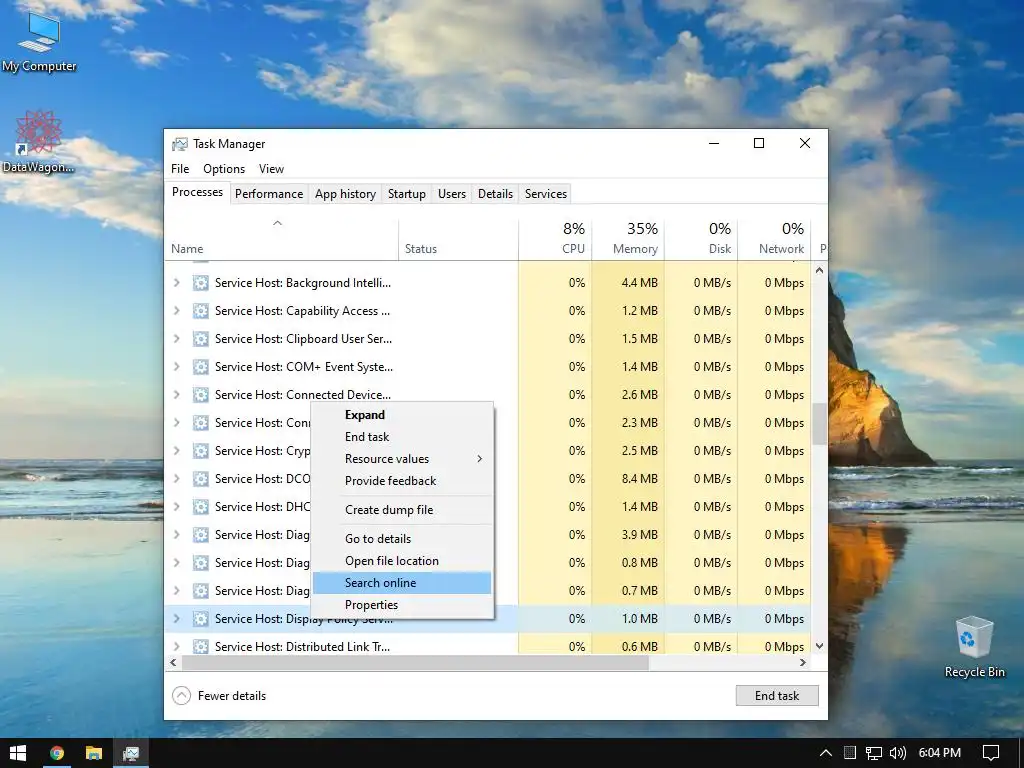Show hidden tray icons chevron
The width and height of the screenshot is (1024, 768).
(825, 753)
